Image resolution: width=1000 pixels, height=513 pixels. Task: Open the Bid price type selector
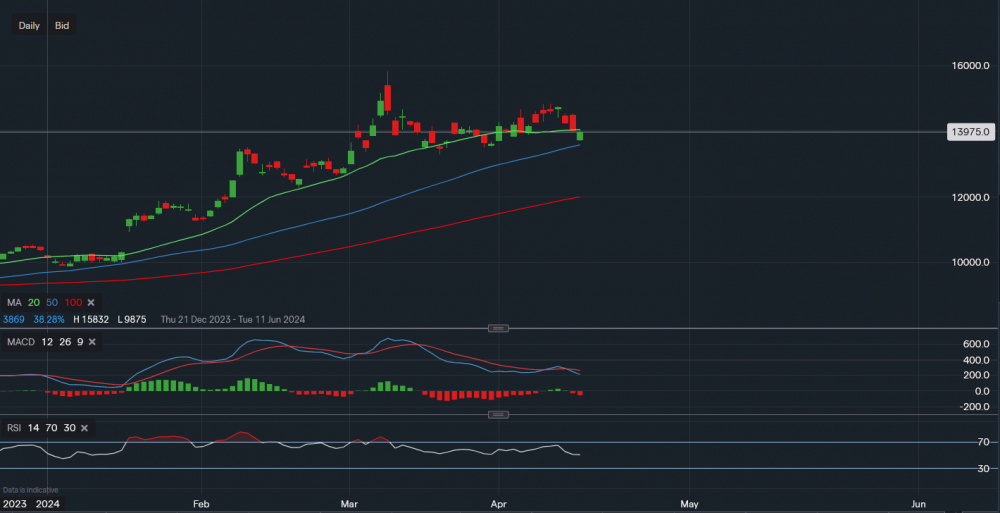click(x=62, y=25)
